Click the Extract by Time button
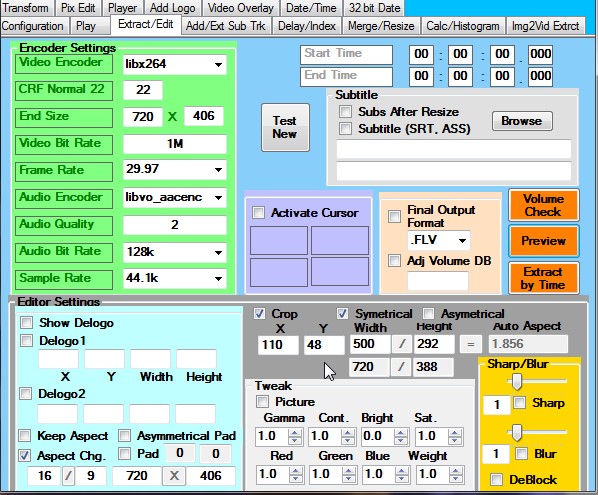The image size is (598, 495). [x=543, y=278]
